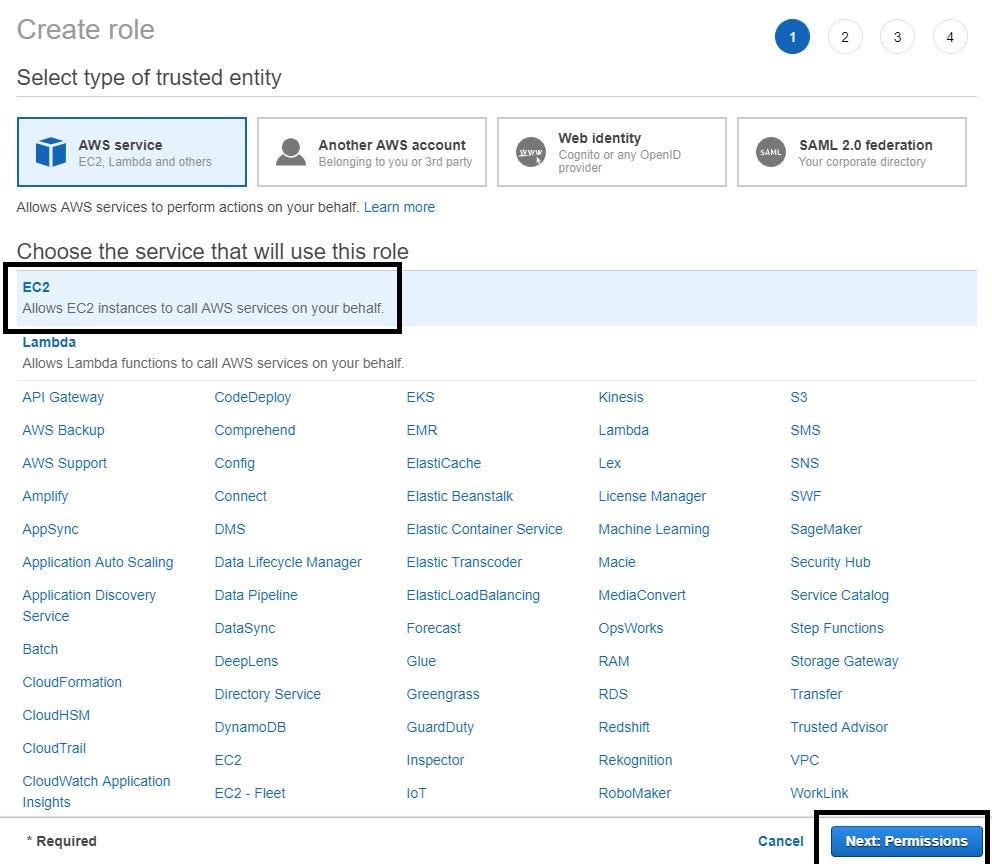Go to step 2 indicator

(x=845, y=37)
